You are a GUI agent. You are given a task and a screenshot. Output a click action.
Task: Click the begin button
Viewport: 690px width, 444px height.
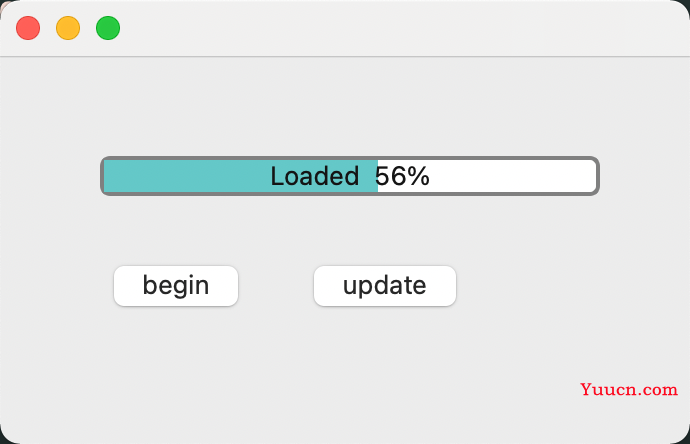pyautogui.click(x=176, y=286)
